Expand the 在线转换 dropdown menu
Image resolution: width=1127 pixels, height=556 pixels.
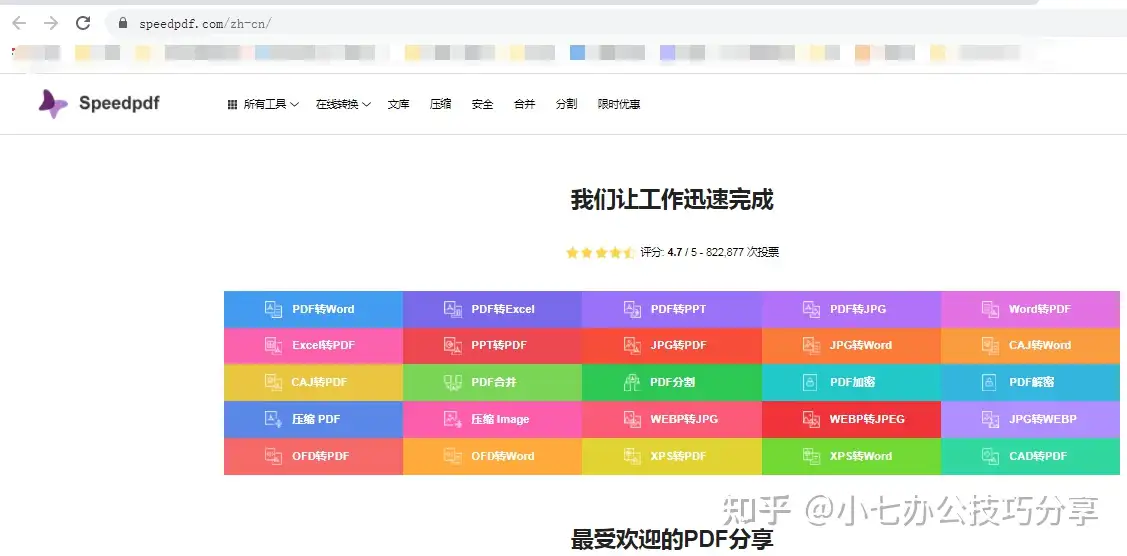click(343, 104)
